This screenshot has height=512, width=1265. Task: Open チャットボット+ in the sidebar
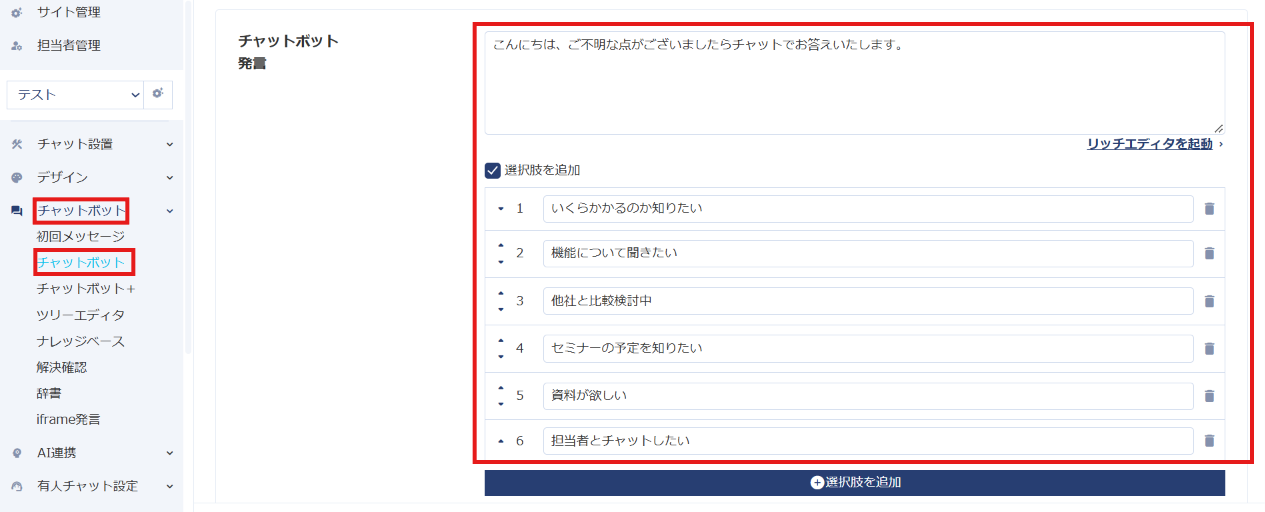pyautogui.click(x=86, y=289)
